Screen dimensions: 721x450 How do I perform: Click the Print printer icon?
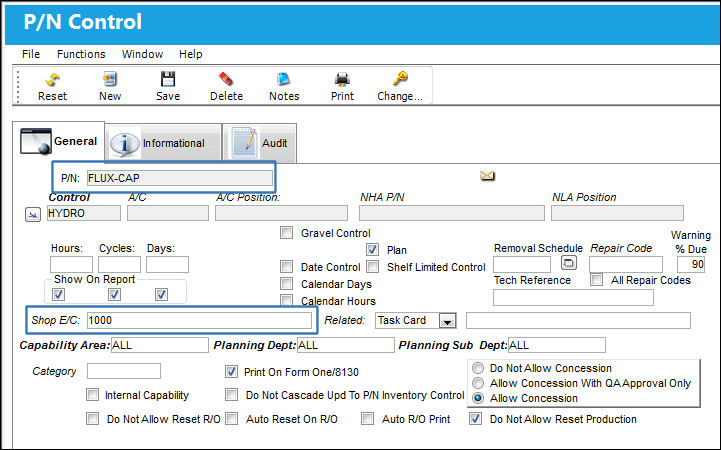[342, 80]
